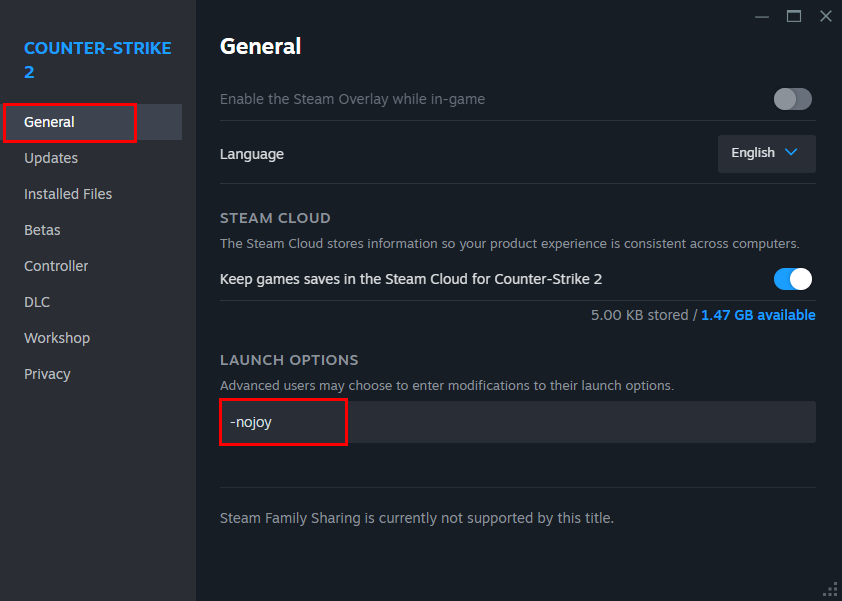Image resolution: width=842 pixels, height=601 pixels.
Task: Select the DLC section
Action: point(37,302)
